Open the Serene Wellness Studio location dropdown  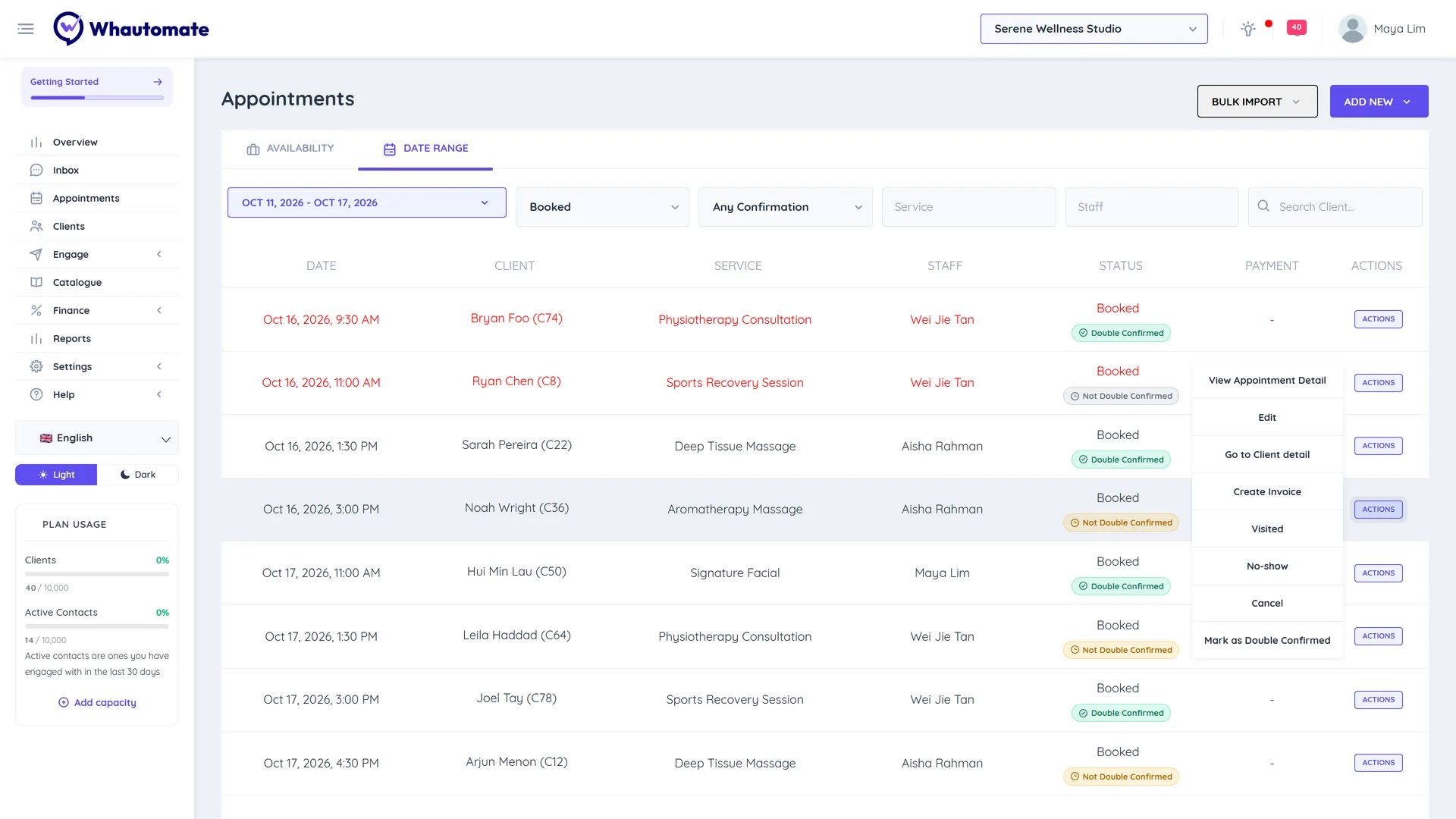(x=1094, y=29)
